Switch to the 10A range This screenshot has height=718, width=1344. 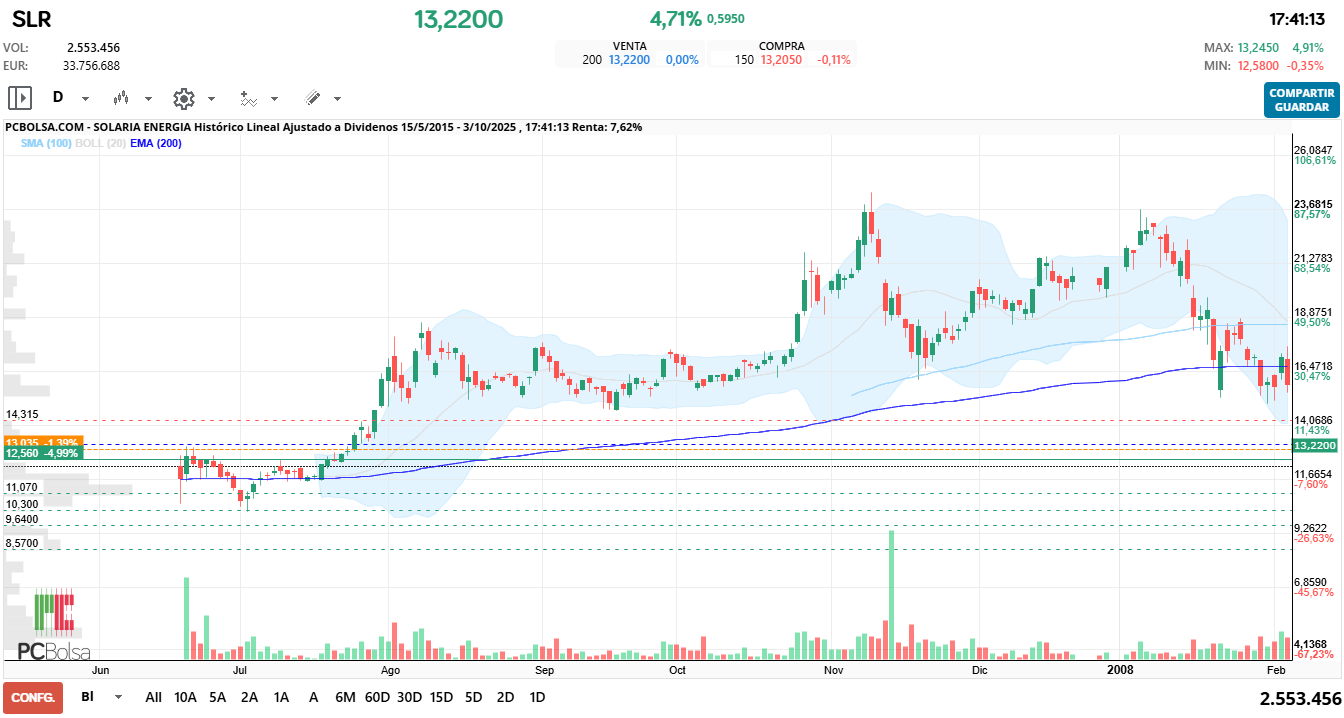coord(185,697)
